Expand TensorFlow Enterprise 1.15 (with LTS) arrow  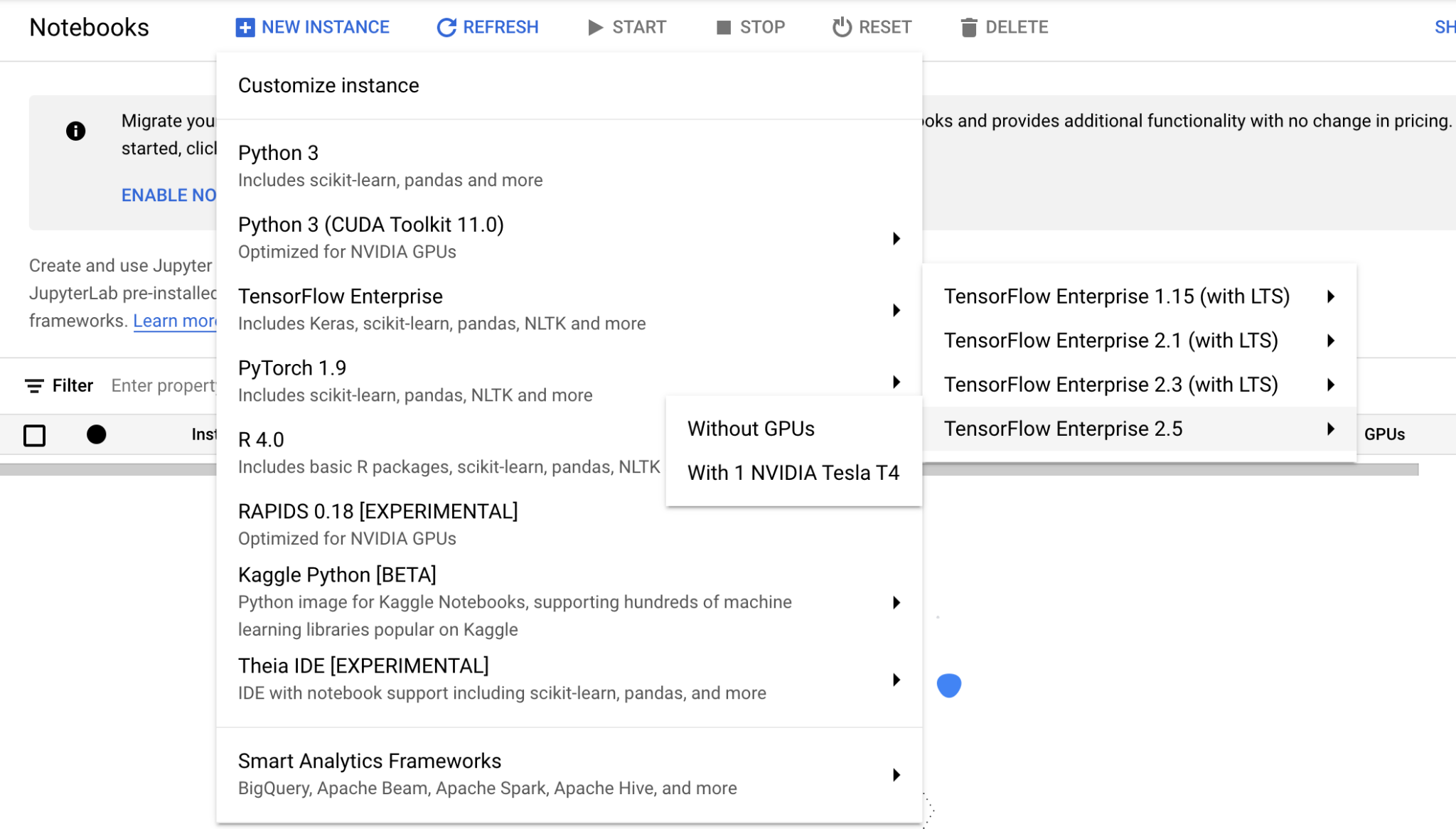tap(1331, 296)
